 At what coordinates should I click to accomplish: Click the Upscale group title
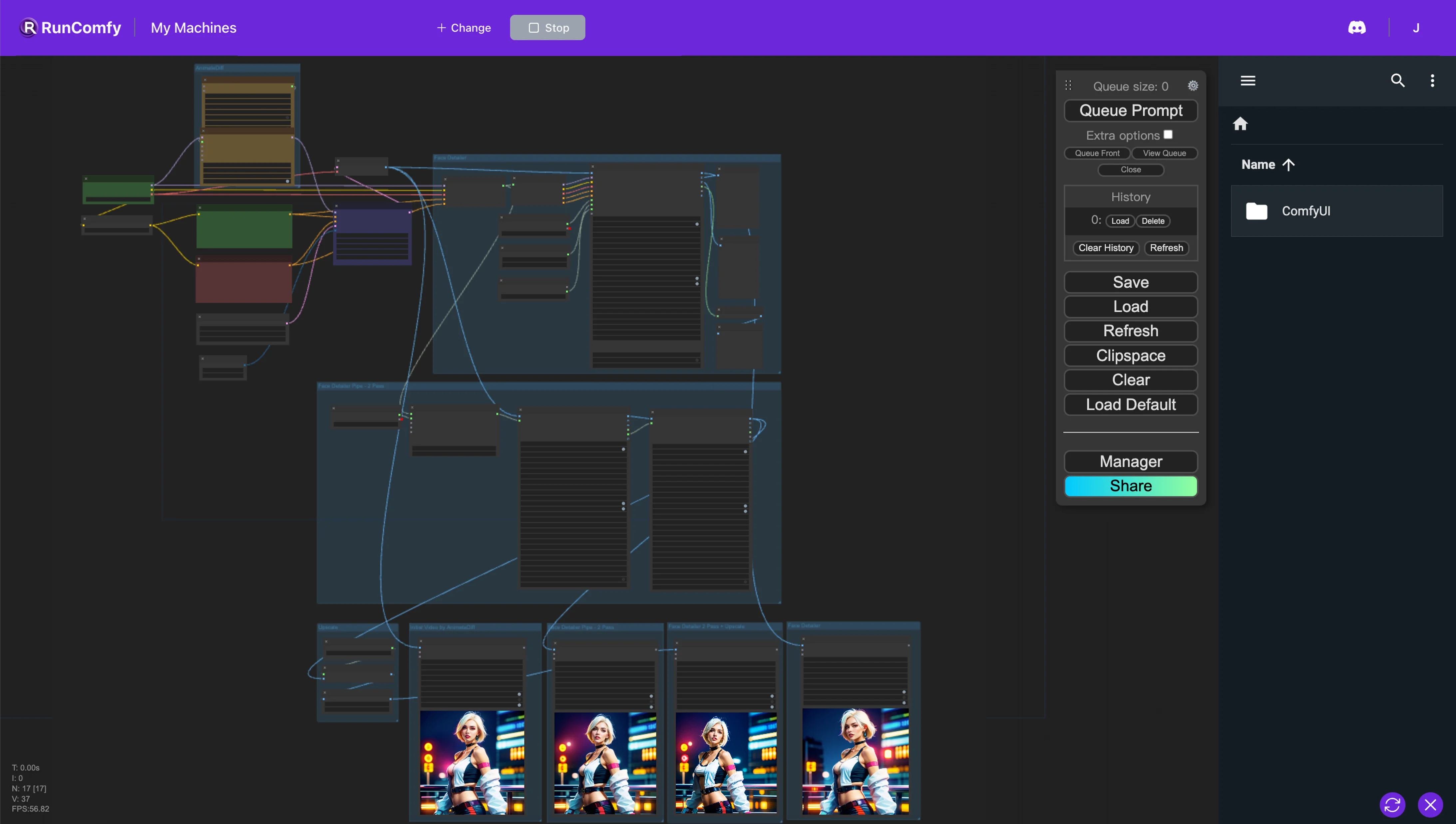pyautogui.click(x=328, y=627)
